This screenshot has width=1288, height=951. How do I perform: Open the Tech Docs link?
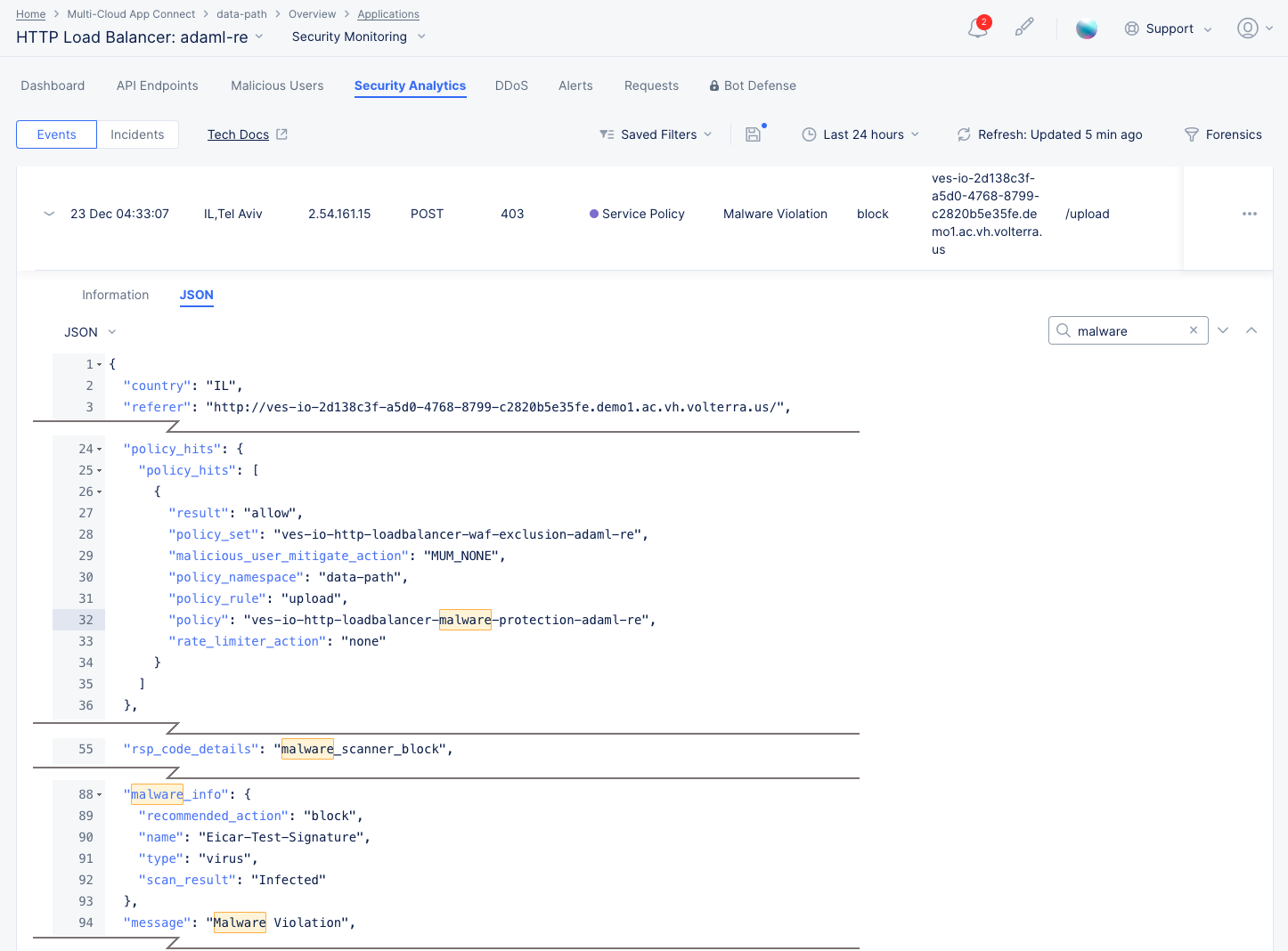[x=238, y=134]
